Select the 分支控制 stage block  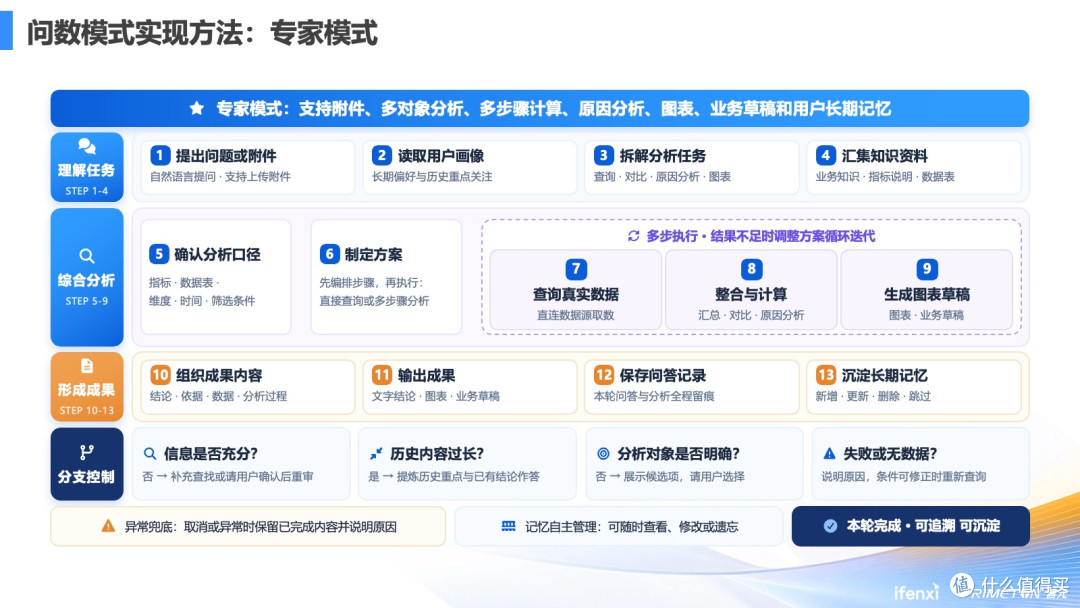click(87, 464)
